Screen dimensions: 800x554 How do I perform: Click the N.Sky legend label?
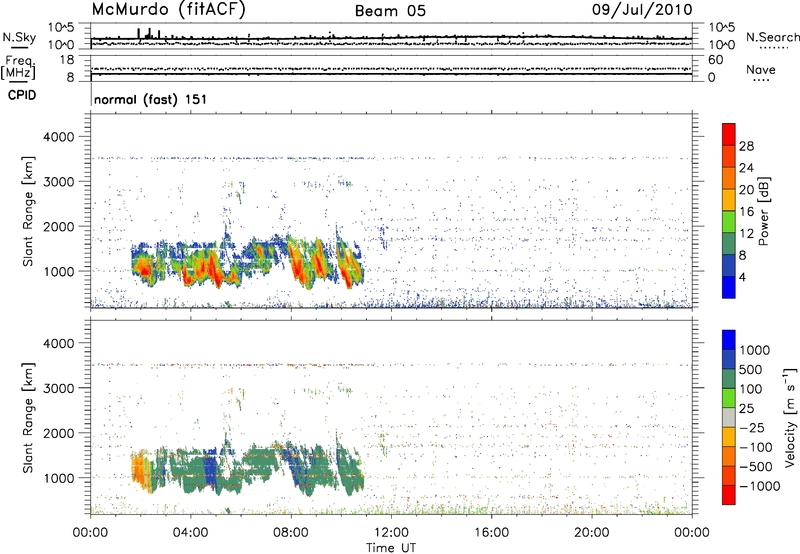coord(19,37)
